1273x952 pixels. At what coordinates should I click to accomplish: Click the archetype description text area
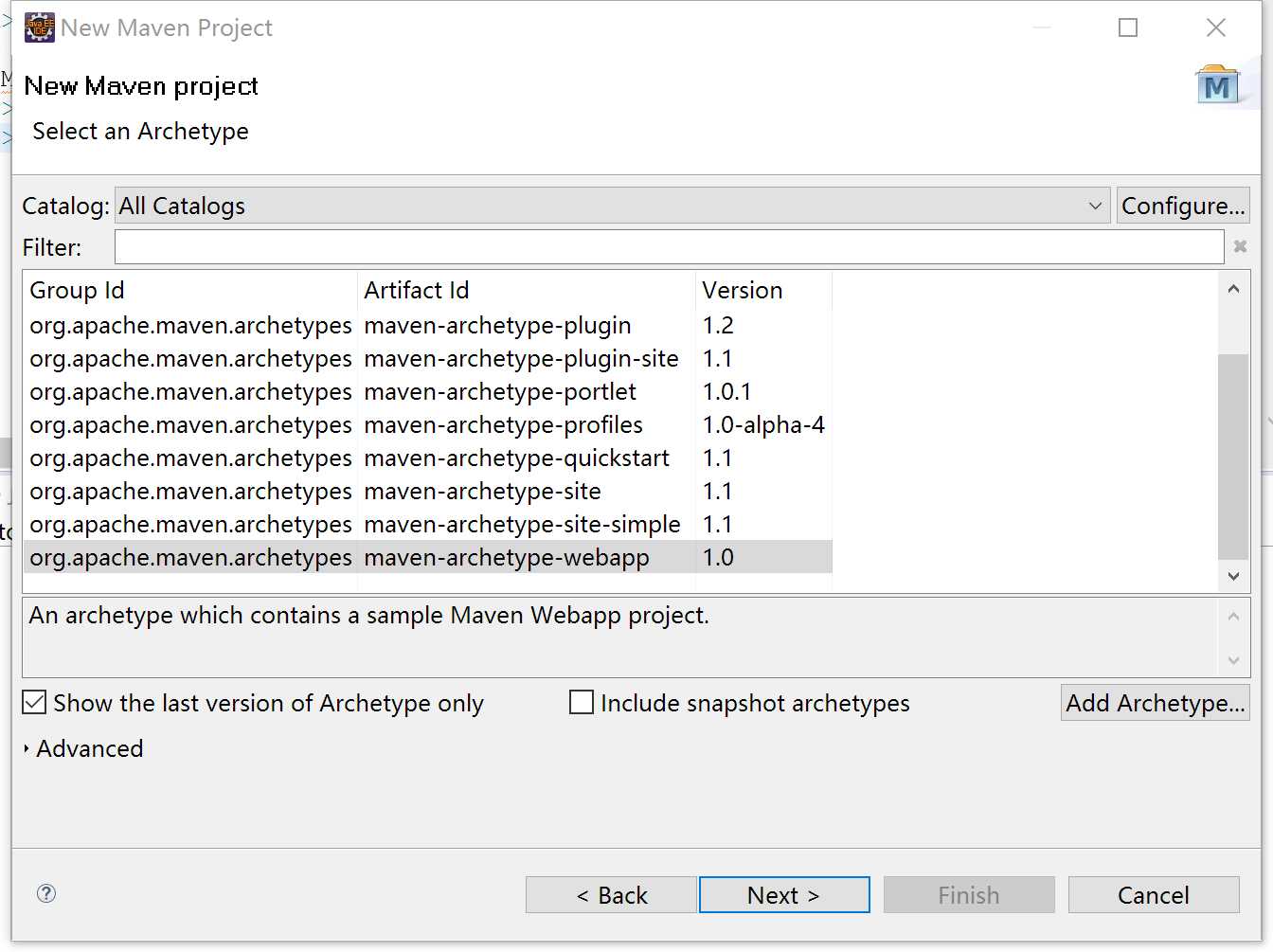point(621,638)
